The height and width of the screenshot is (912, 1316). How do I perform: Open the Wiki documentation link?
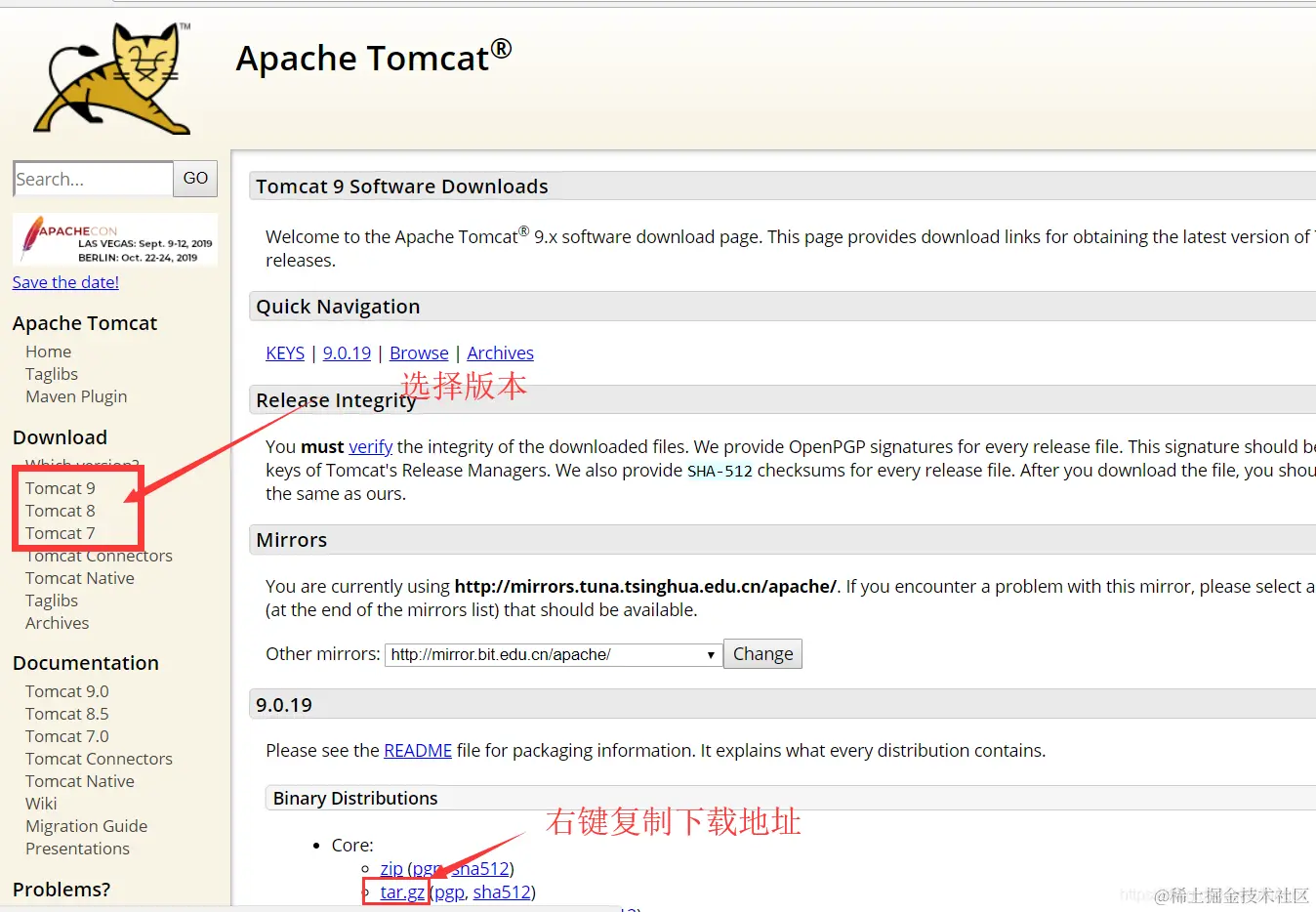point(41,804)
